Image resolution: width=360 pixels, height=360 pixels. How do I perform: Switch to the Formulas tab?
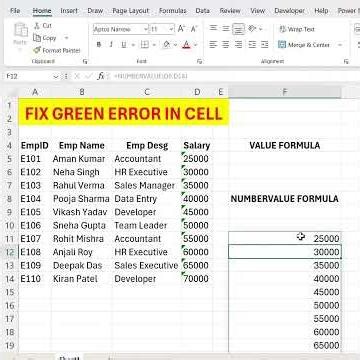[173, 11]
